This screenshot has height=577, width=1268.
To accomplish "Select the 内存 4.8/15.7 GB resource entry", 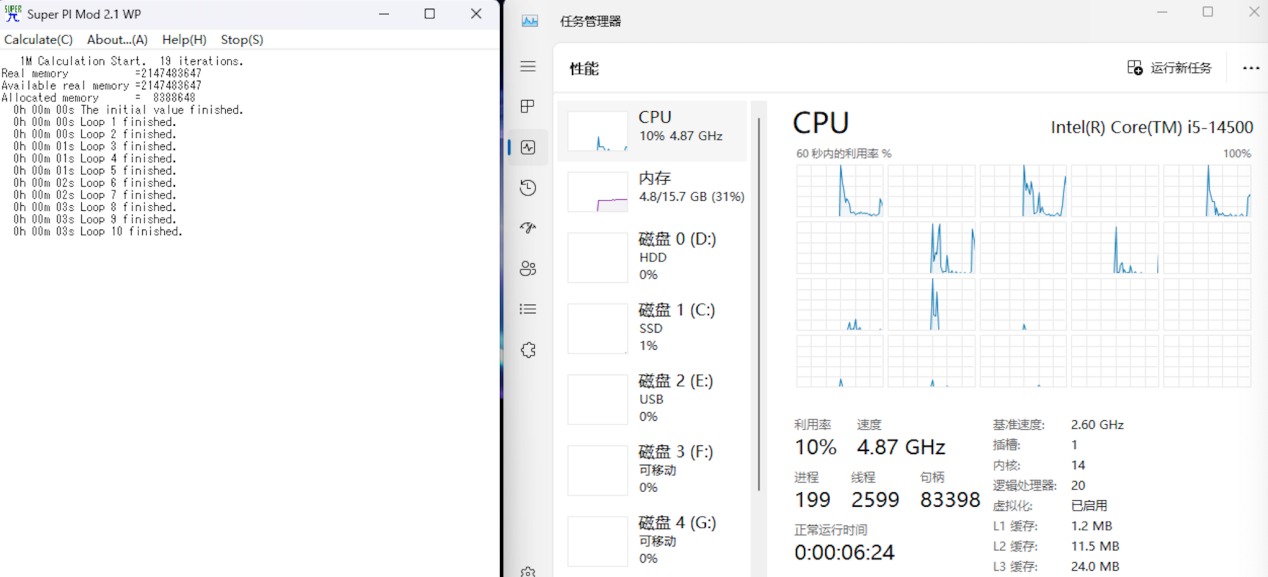I will [x=652, y=191].
